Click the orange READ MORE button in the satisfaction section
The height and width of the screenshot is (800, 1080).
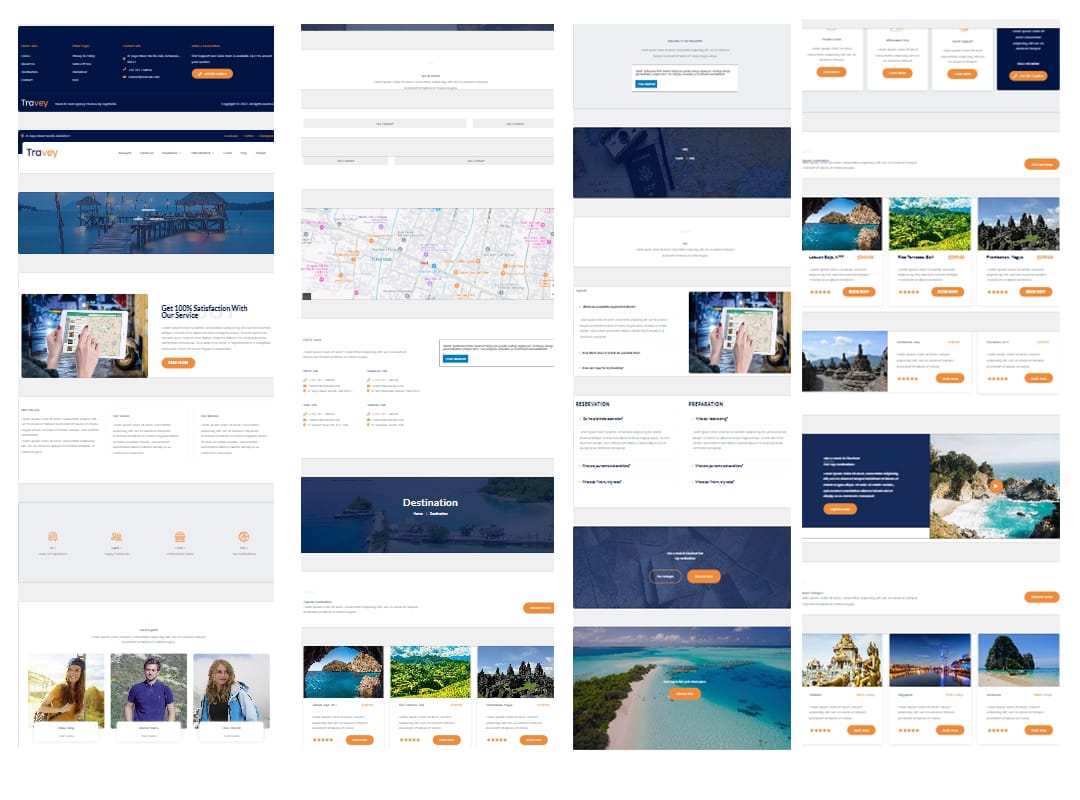(178, 361)
